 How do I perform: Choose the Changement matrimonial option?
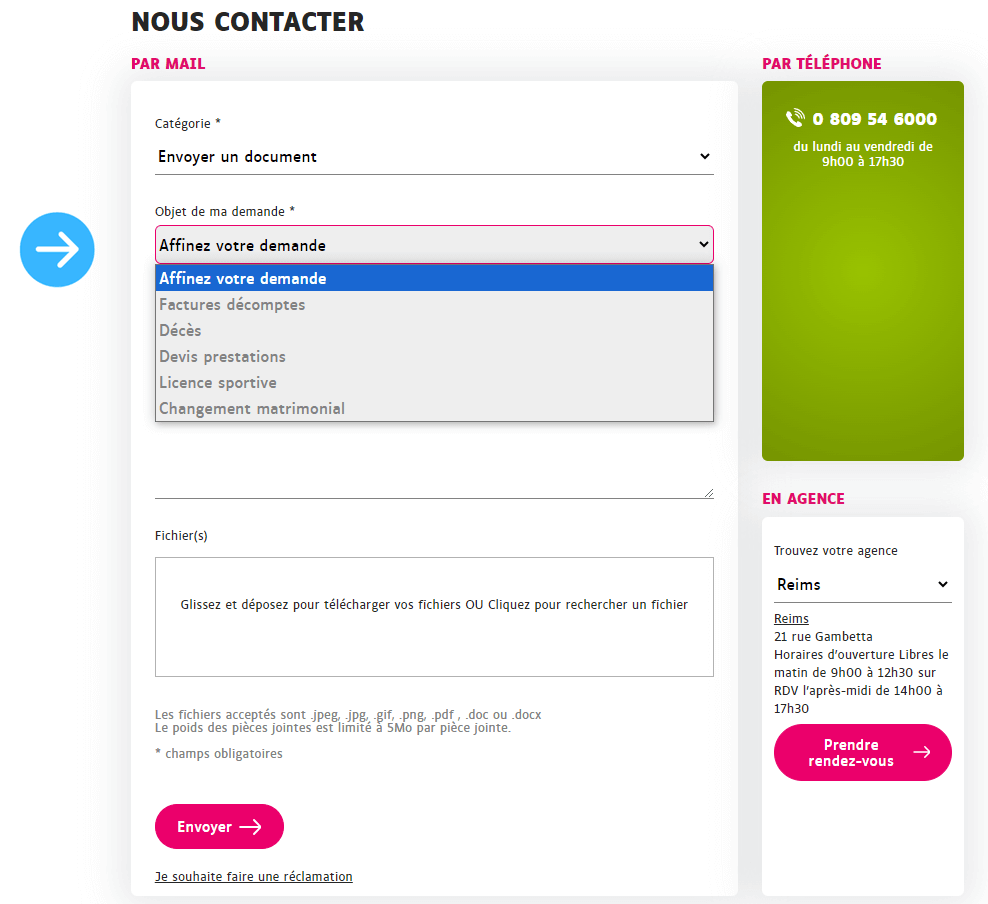pos(252,409)
